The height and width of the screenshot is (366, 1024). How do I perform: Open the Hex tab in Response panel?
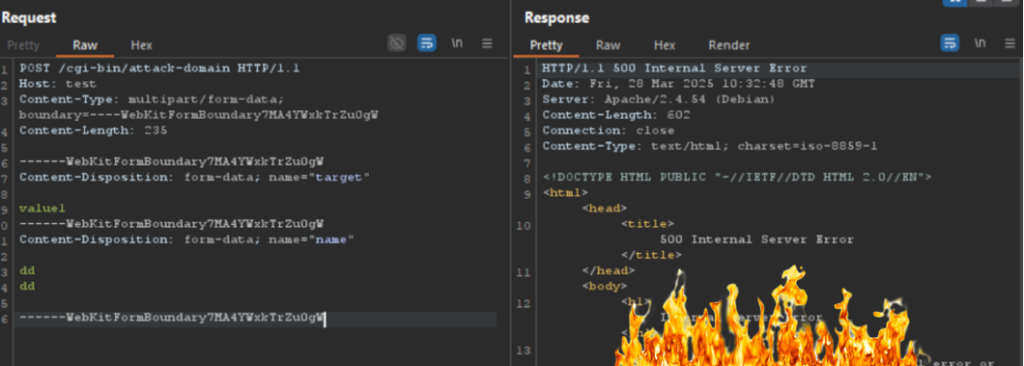pyautogui.click(x=665, y=45)
